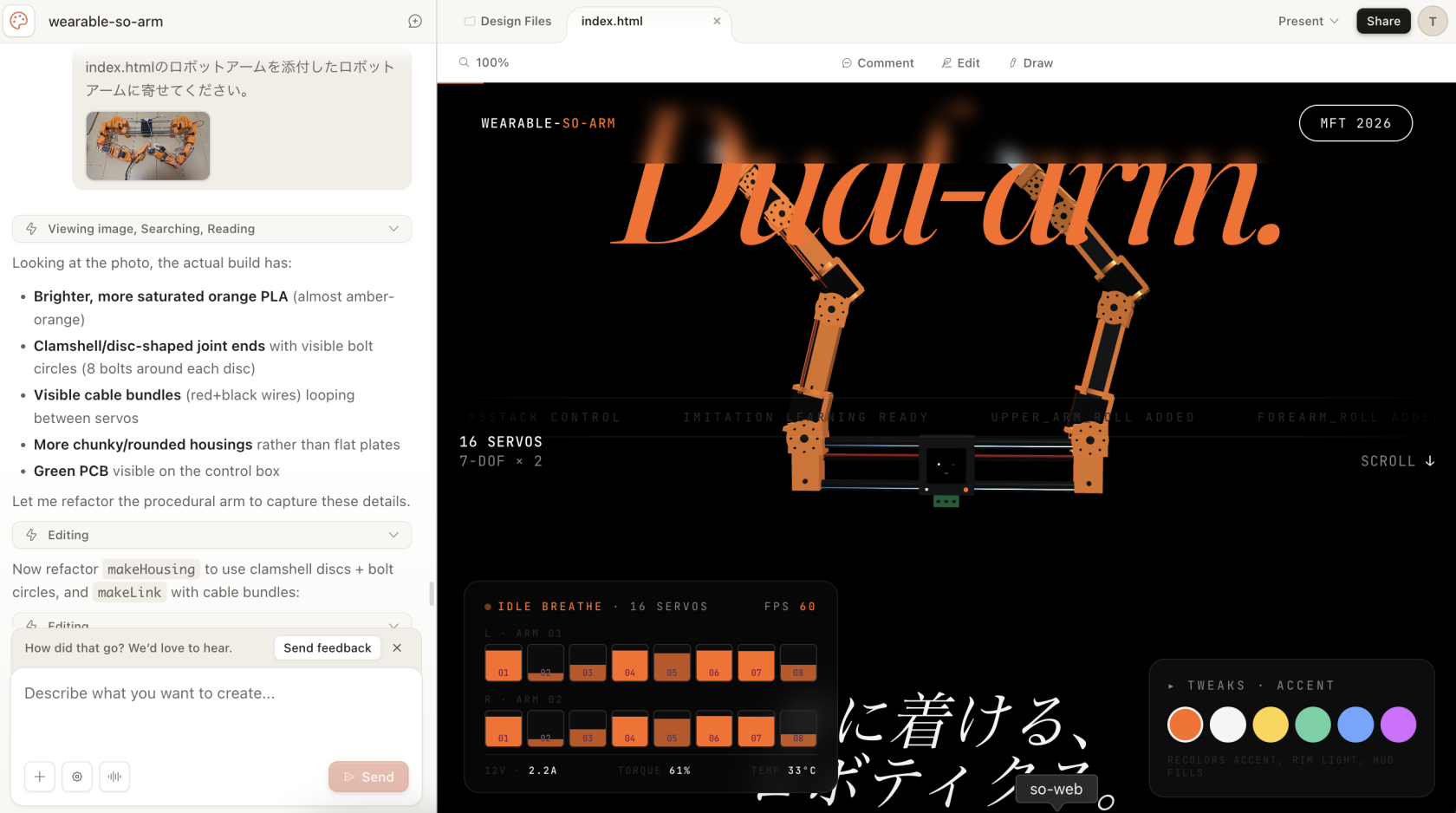This screenshot has height=813, width=1456.
Task: Open the plus attachment button in composer
Action: 40,777
